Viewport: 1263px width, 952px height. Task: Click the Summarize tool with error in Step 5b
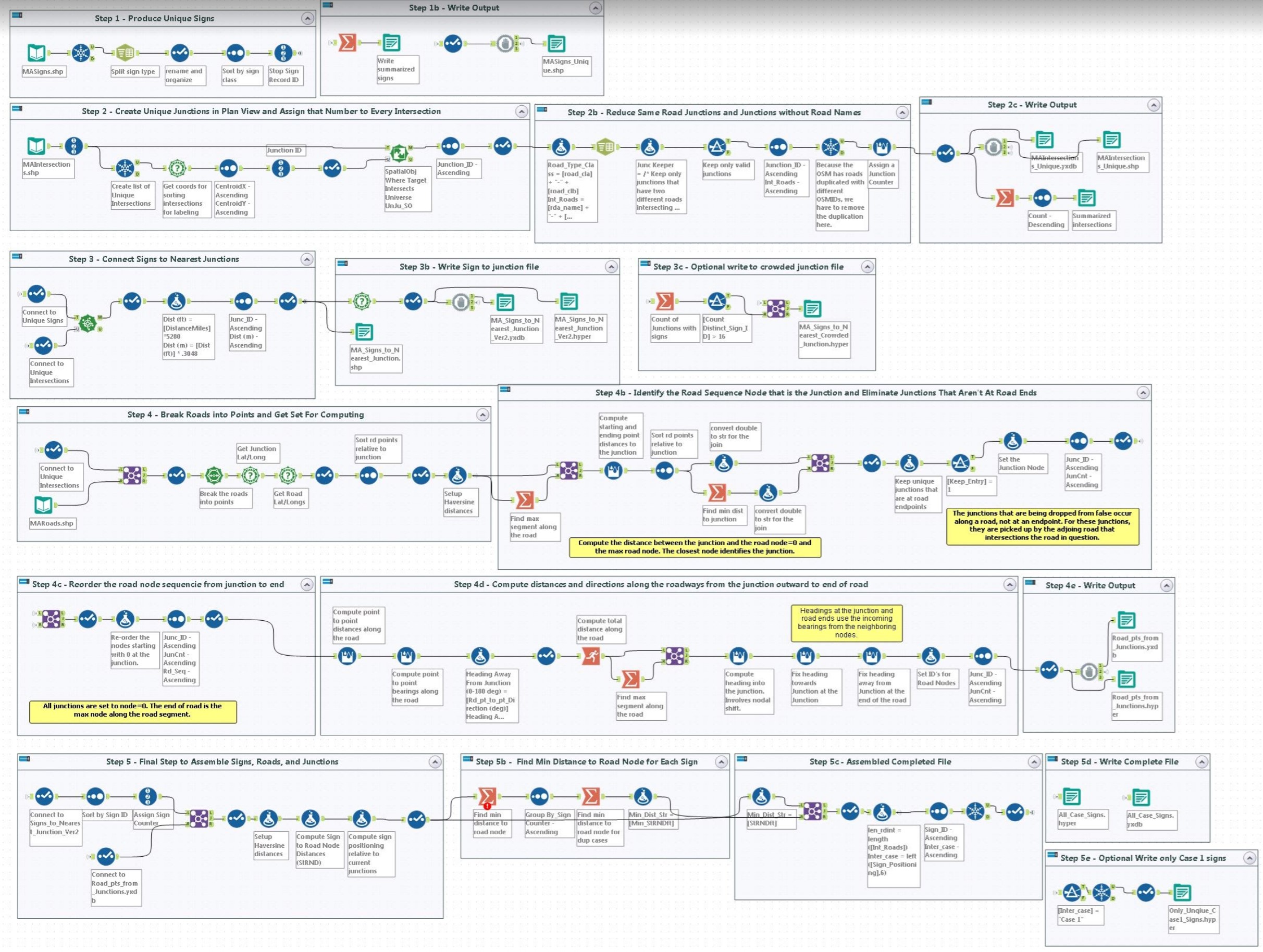point(487,796)
